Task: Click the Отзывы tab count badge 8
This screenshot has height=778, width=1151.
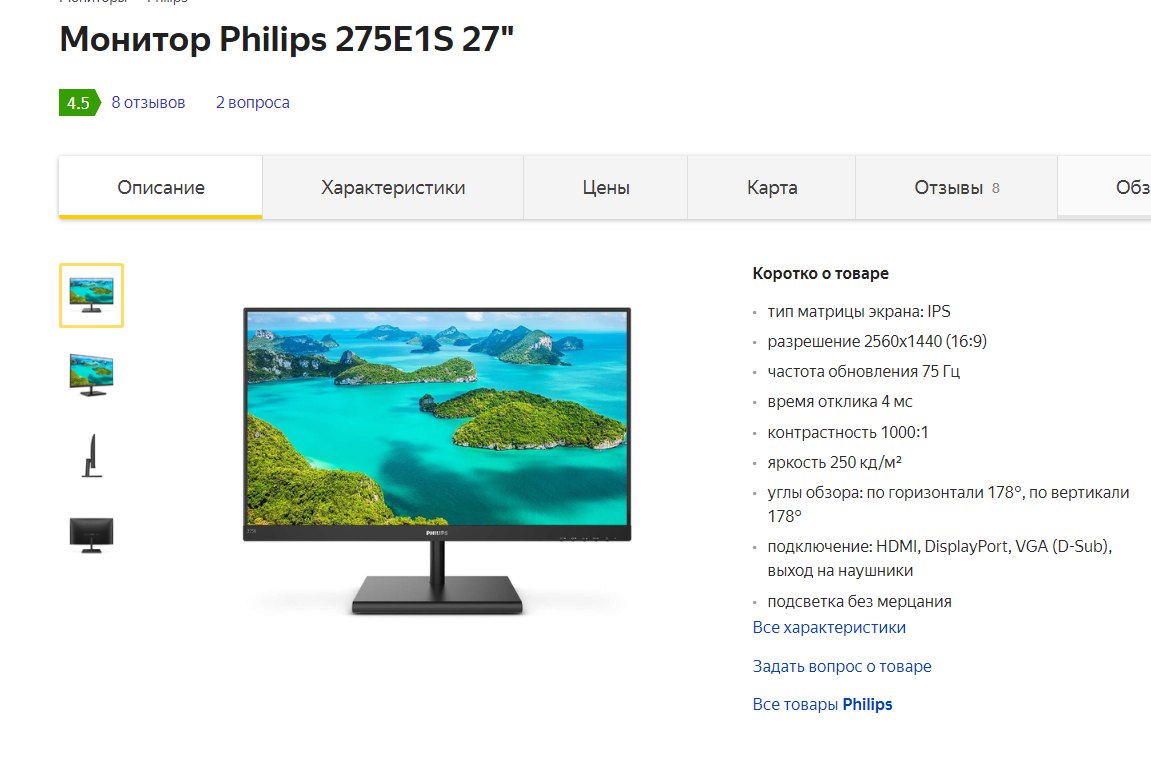Action: tap(995, 189)
